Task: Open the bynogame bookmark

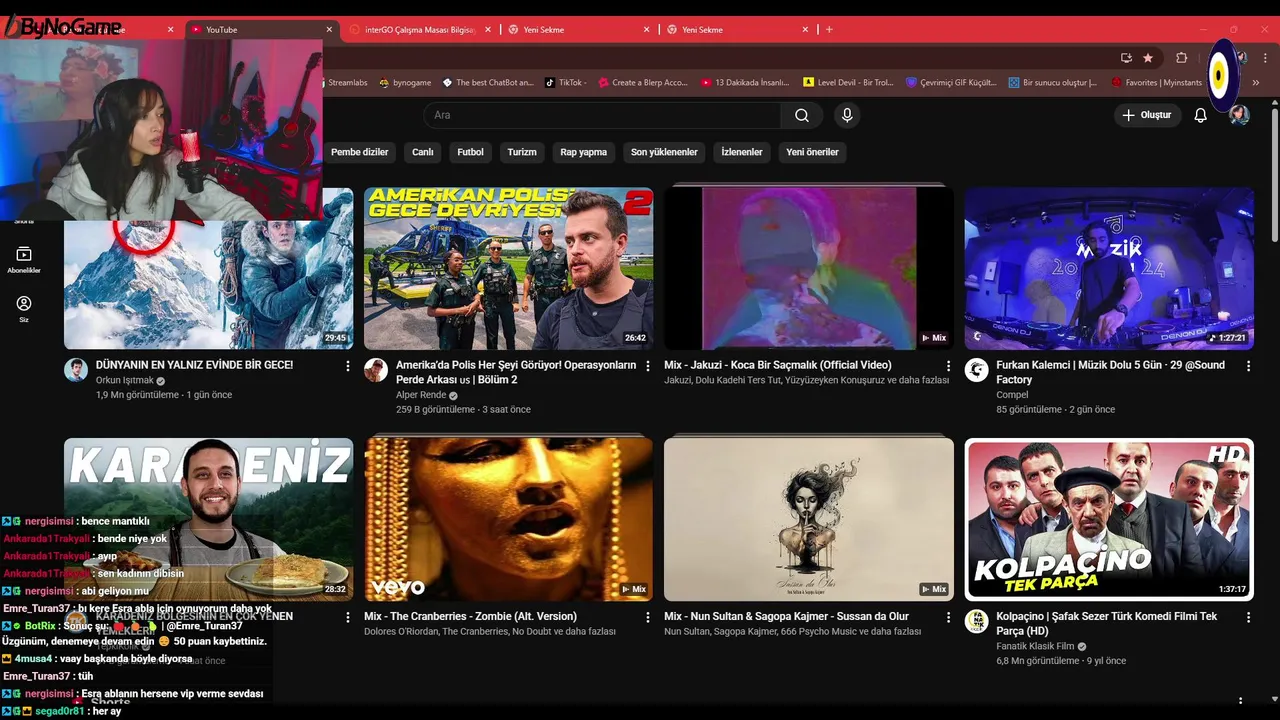Action: coord(405,83)
